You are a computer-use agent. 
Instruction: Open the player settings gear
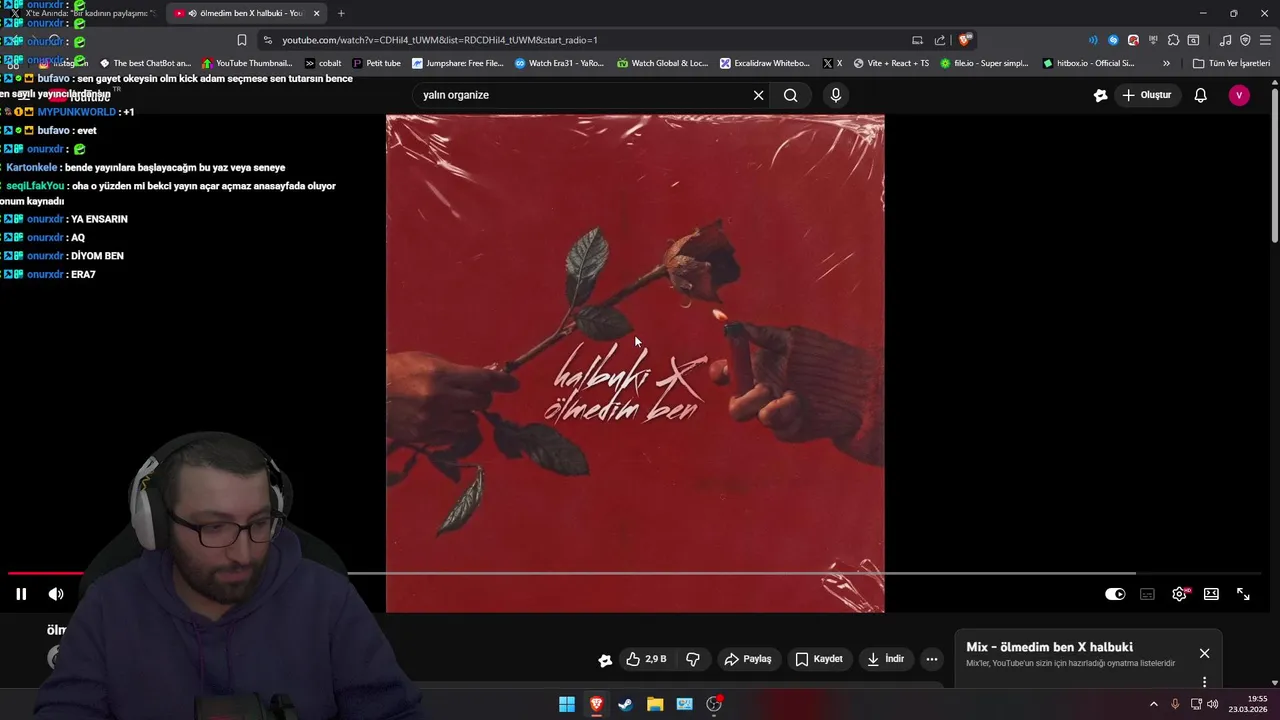click(x=1180, y=594)
